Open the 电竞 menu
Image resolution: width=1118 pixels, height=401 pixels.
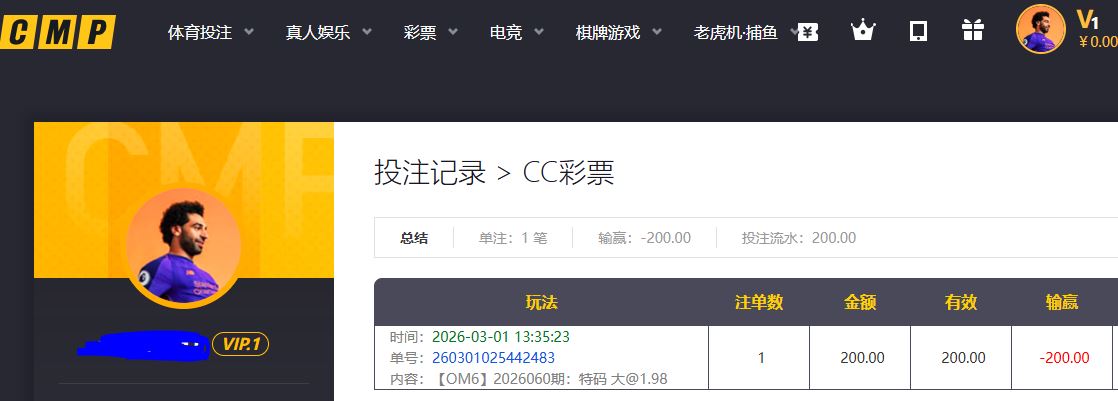[516, 33]
